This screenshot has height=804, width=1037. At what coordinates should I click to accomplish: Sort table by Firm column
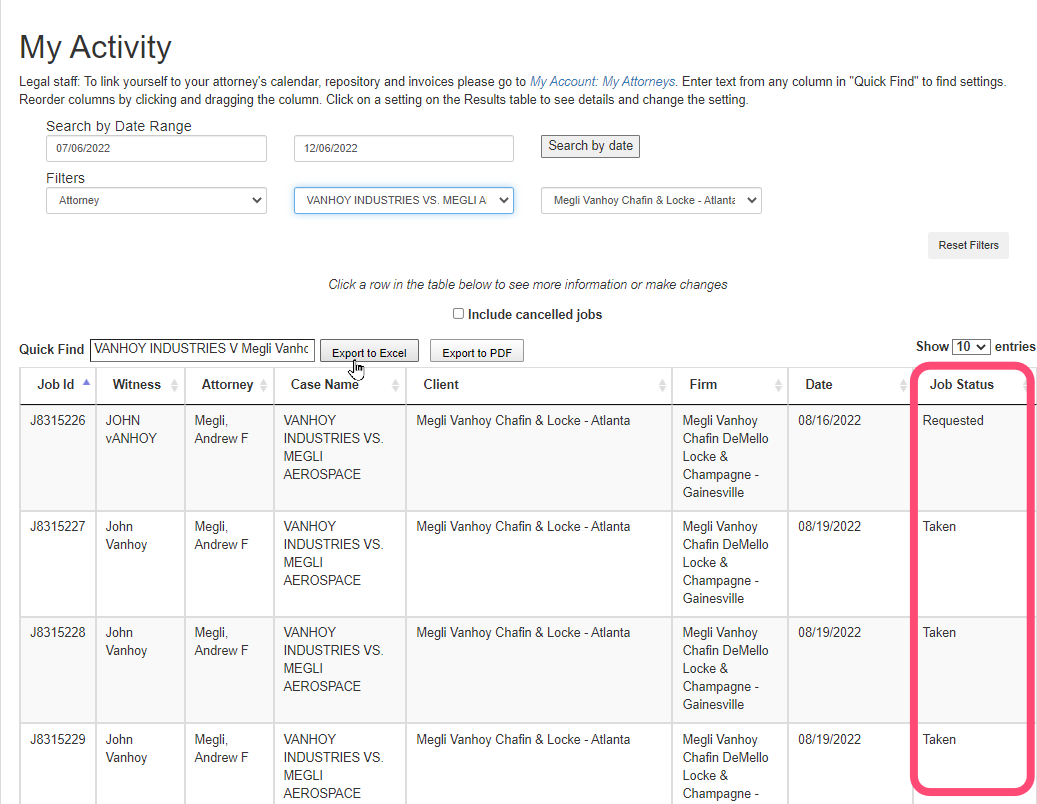point(729,385)
